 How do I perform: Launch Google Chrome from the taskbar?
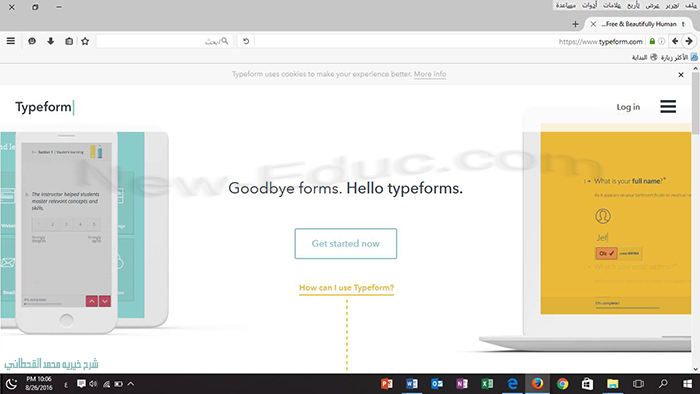click(562, 384)
